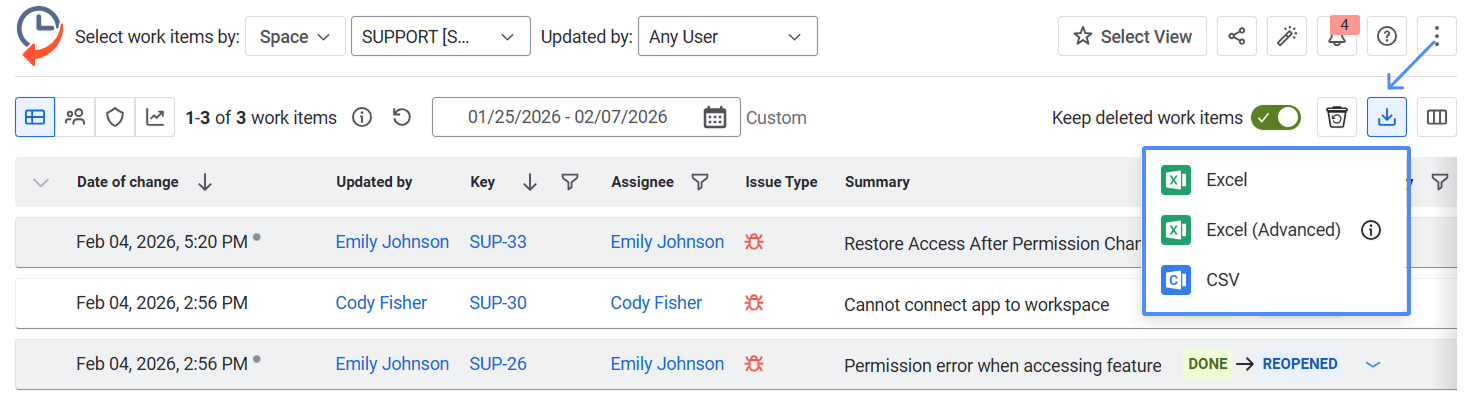The width and height of the screenshot is (1466, 405).
Task: Click the Select View button
Action: pyautogui.click(x=1132, y=37)
